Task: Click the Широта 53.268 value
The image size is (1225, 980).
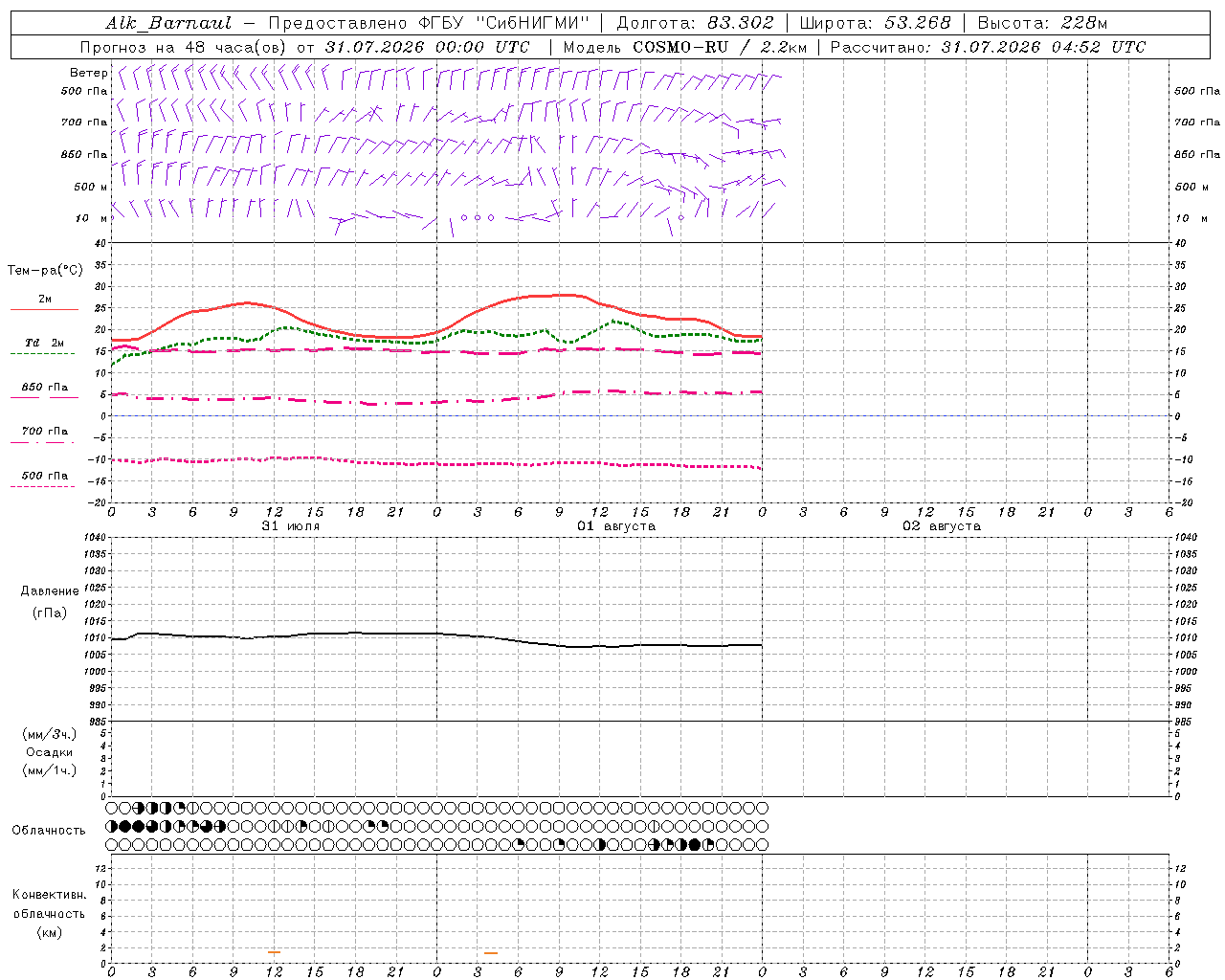Action: point(917,23)
